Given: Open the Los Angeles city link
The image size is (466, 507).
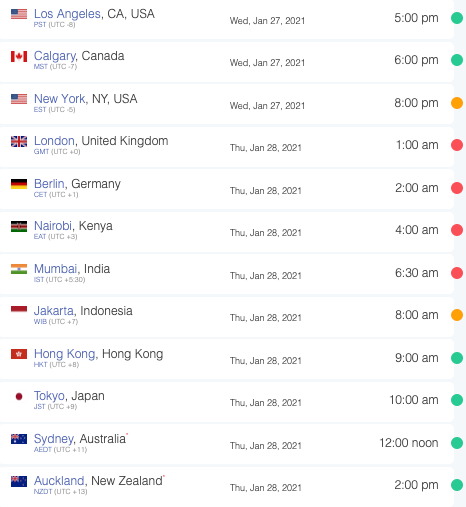Looking at the screenshot, I should (67, 14).
